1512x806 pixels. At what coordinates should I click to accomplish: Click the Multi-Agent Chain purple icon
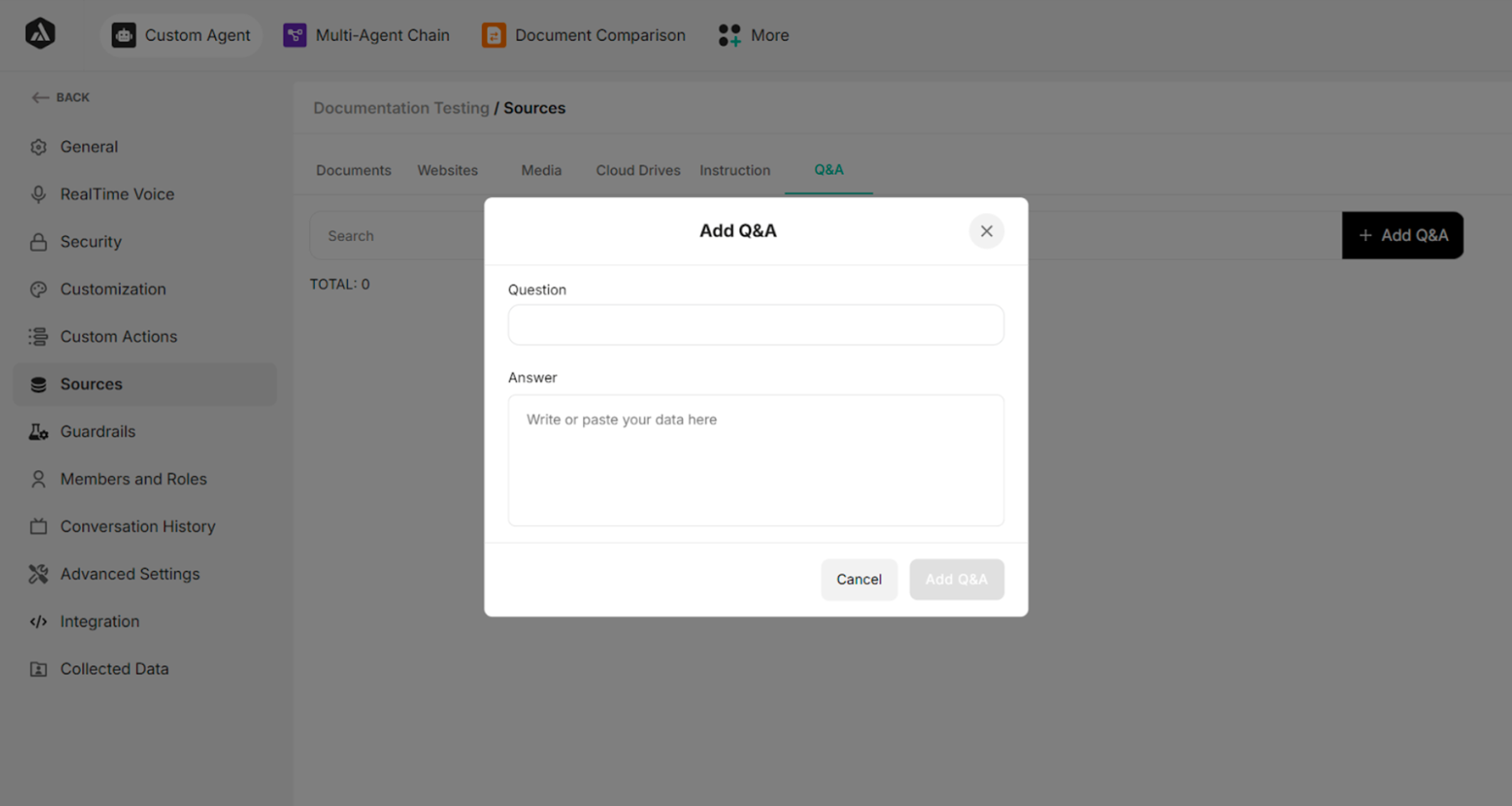[x=295, y=35]
